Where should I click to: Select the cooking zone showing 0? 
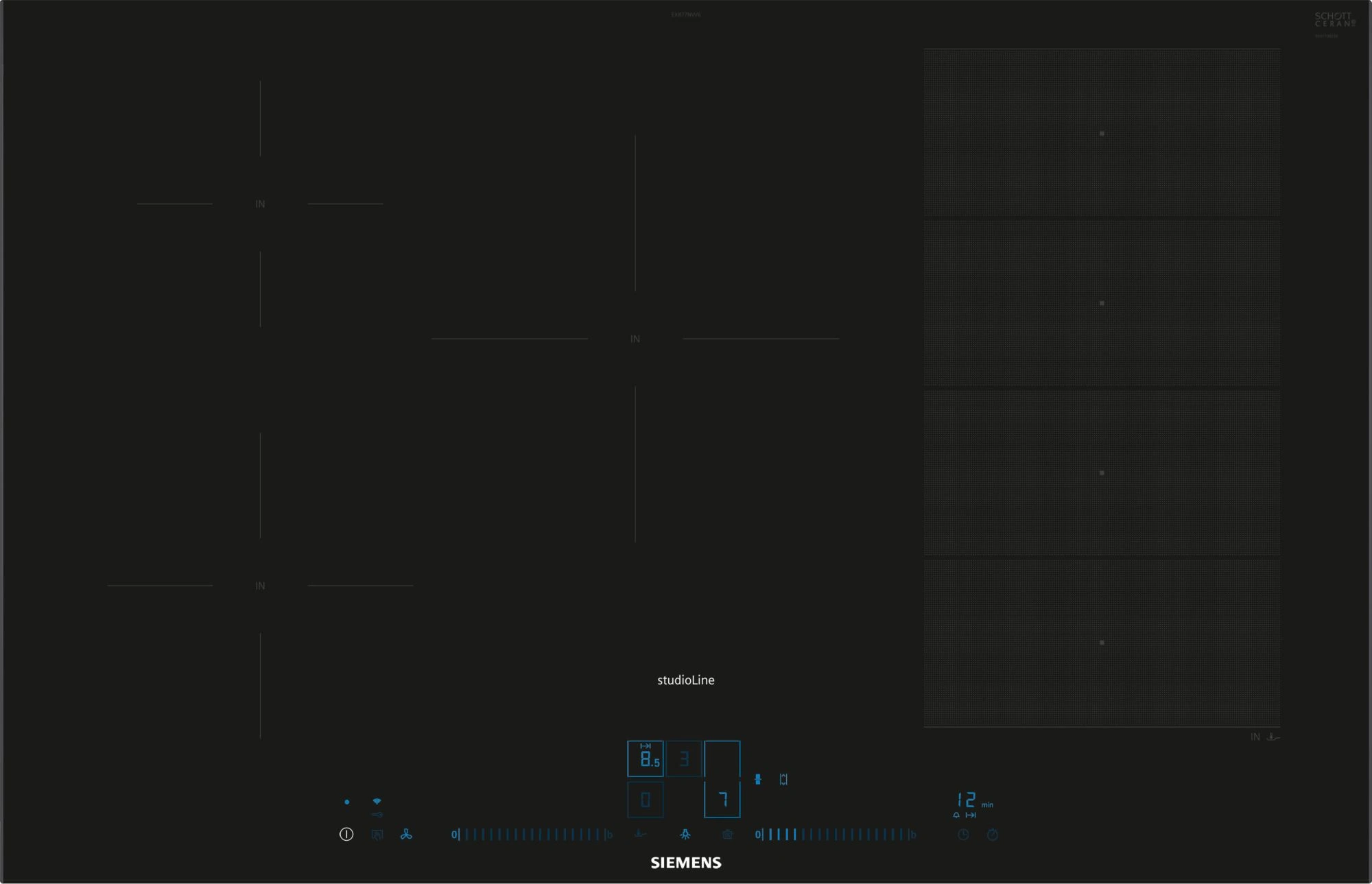point(646,800)
